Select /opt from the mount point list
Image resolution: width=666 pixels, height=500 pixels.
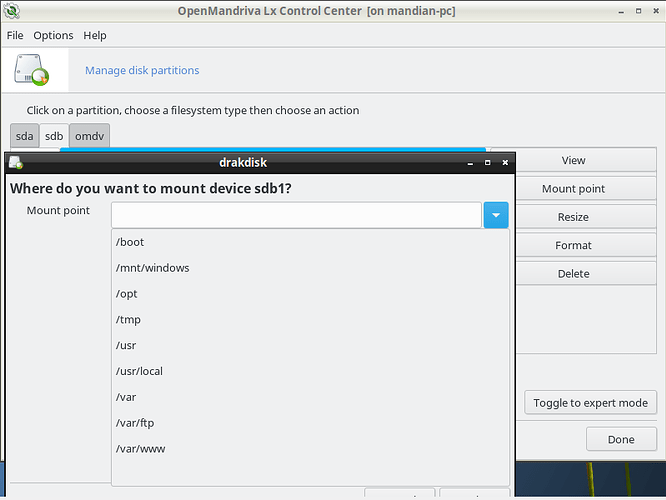[310, 294]
